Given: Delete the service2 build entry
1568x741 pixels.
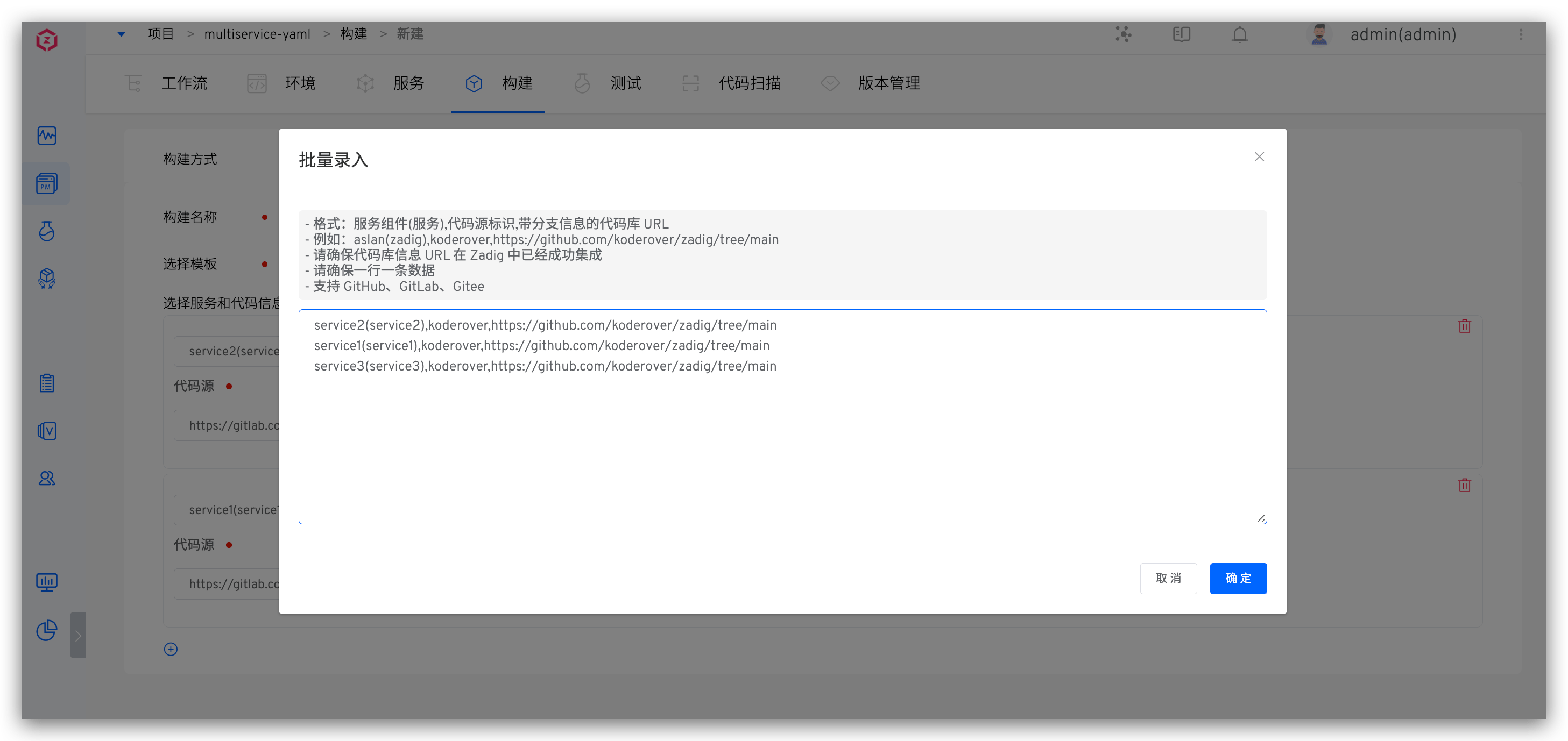Looking at the screenshot, I should (x=1464, y=326).
